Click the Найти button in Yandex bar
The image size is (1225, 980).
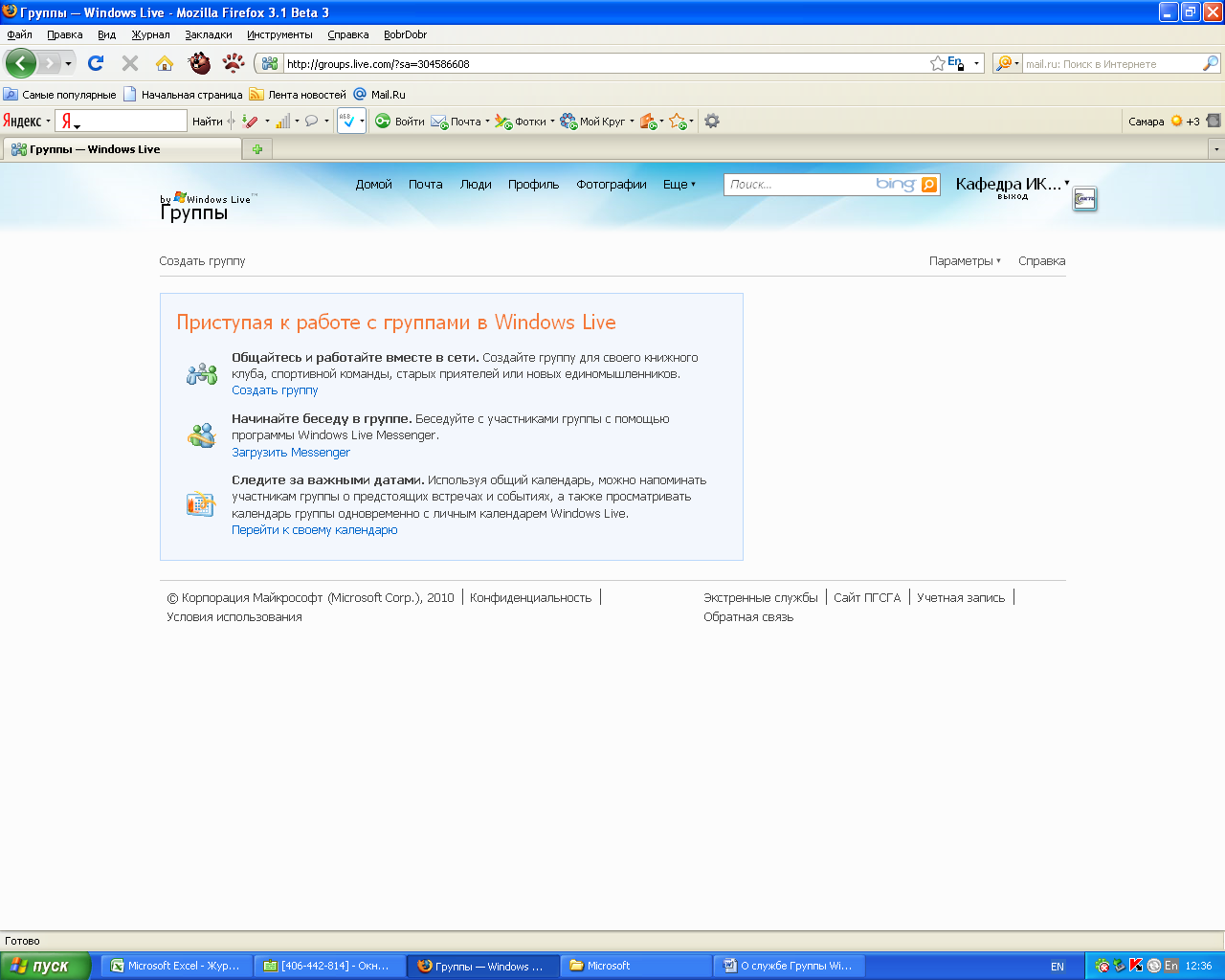pyautogui.click(x=208, y=122)
